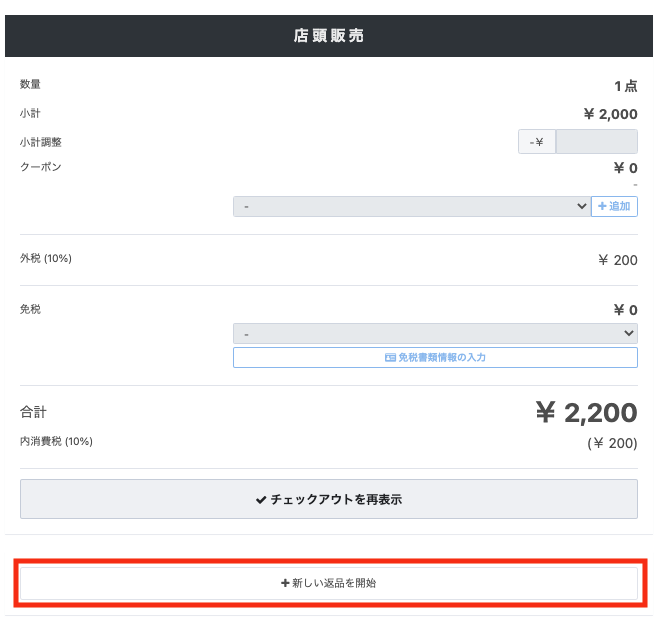Focus the 小計調整 amount input field
Viewport: 660px width, 620px height.
596,142
